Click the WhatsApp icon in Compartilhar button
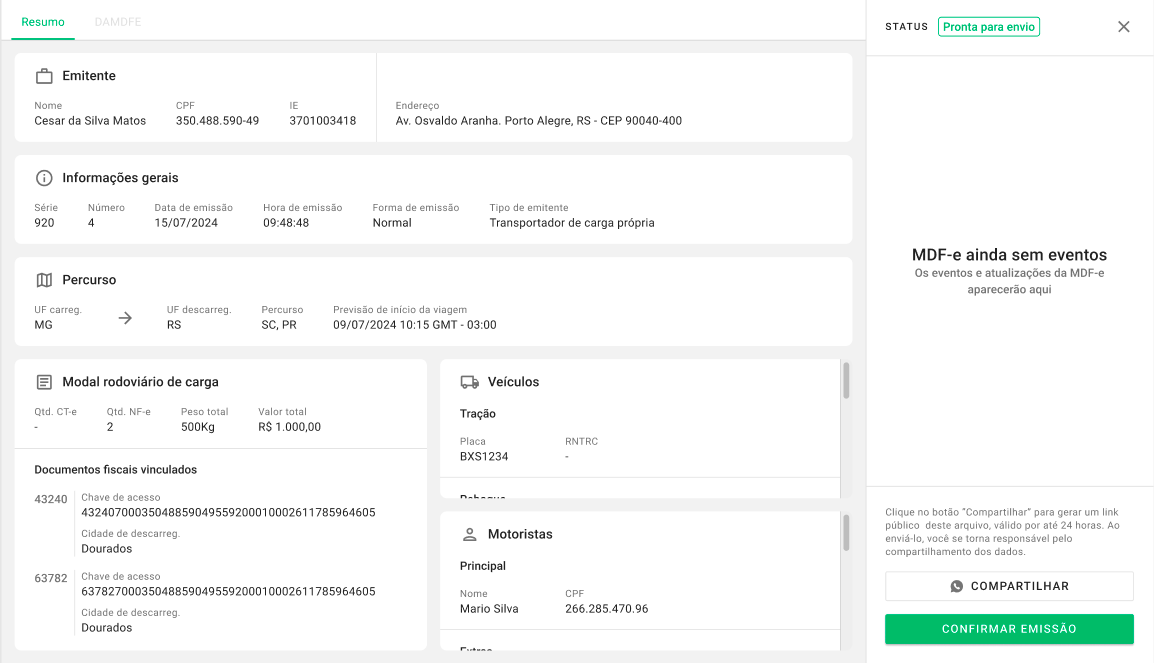The width and height of the screenshot is (1154, 663). [957, 586]
